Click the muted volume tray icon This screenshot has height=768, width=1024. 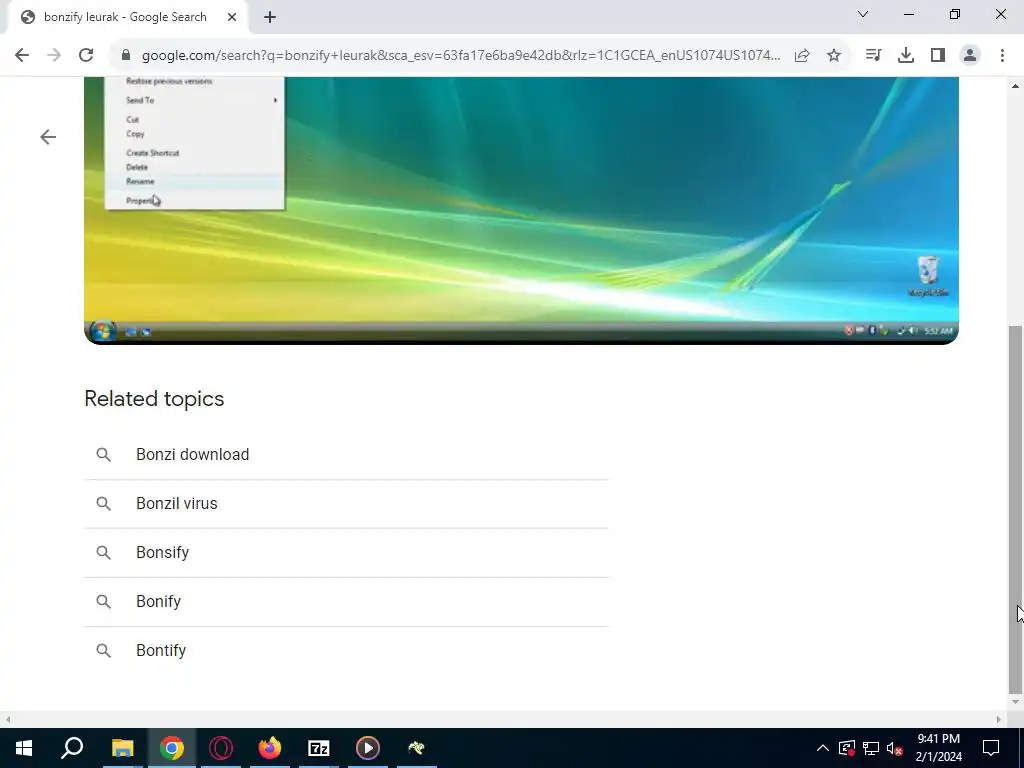pos(895,748)
